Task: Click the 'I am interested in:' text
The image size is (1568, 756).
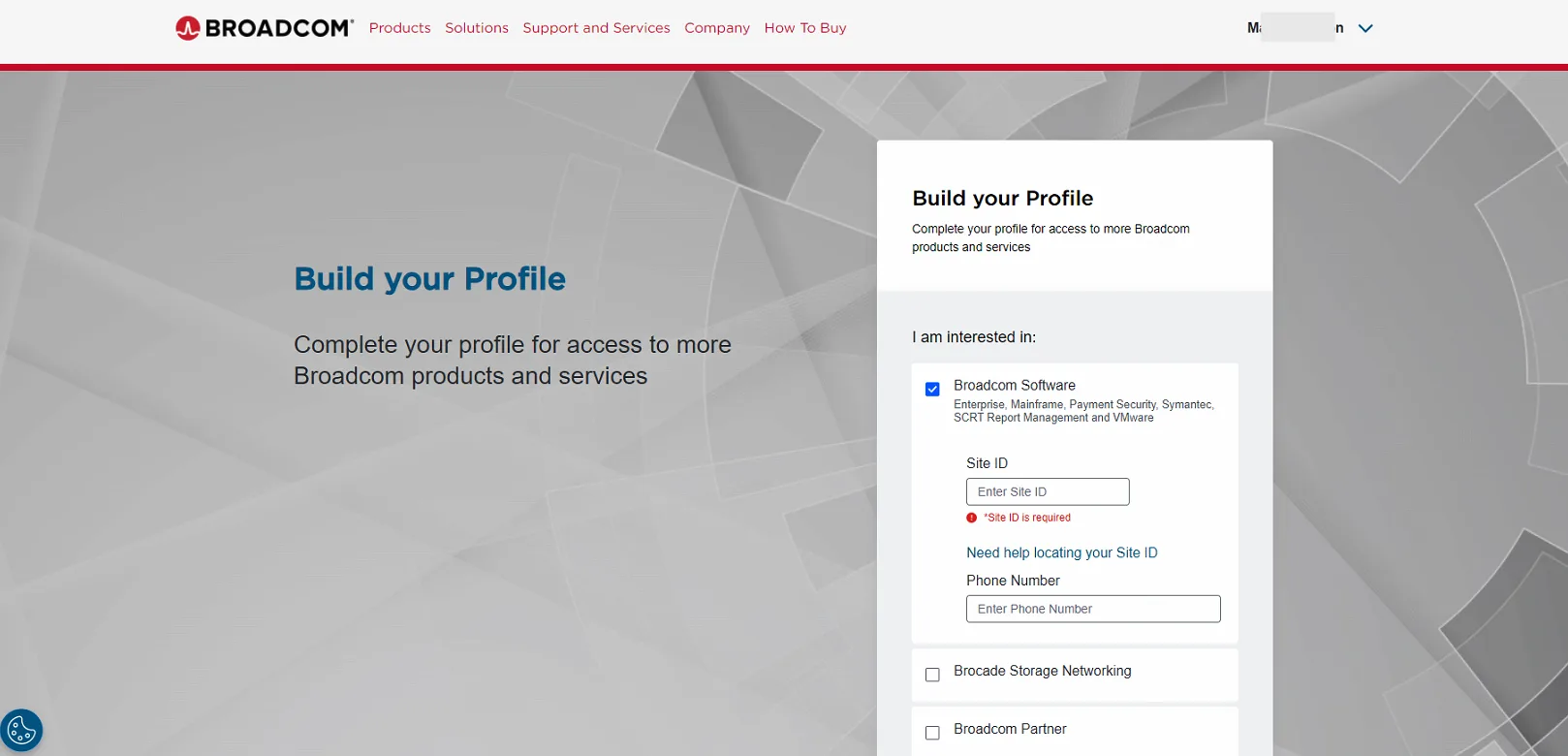Action: (974, 337)
